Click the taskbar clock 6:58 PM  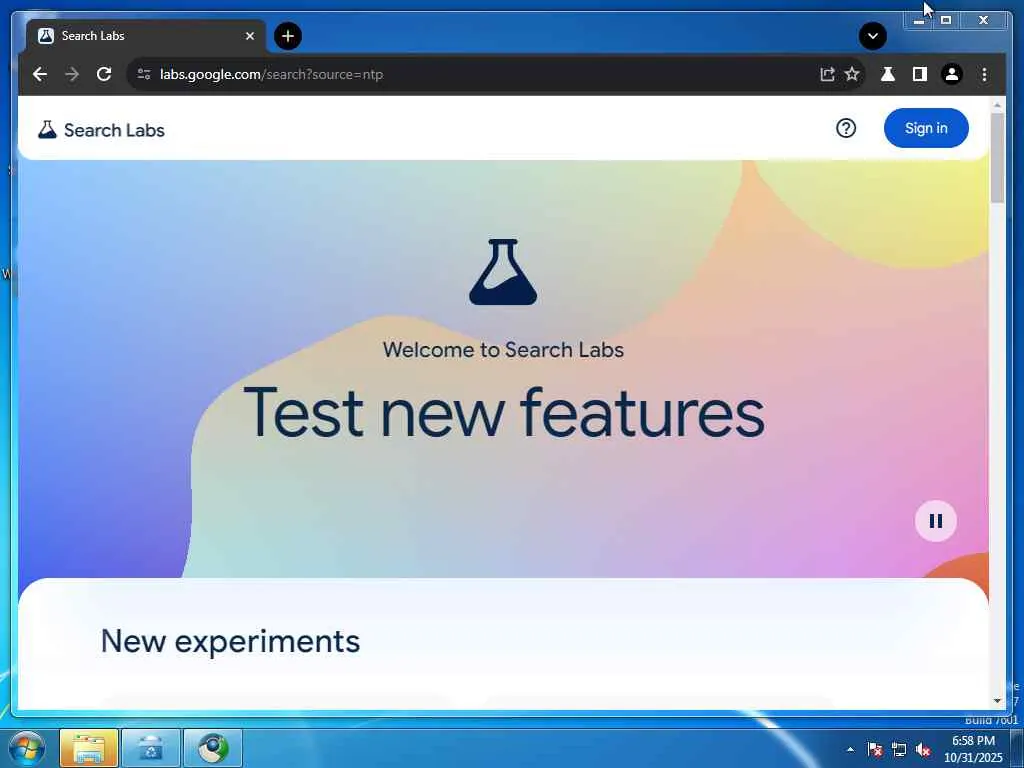973,741
